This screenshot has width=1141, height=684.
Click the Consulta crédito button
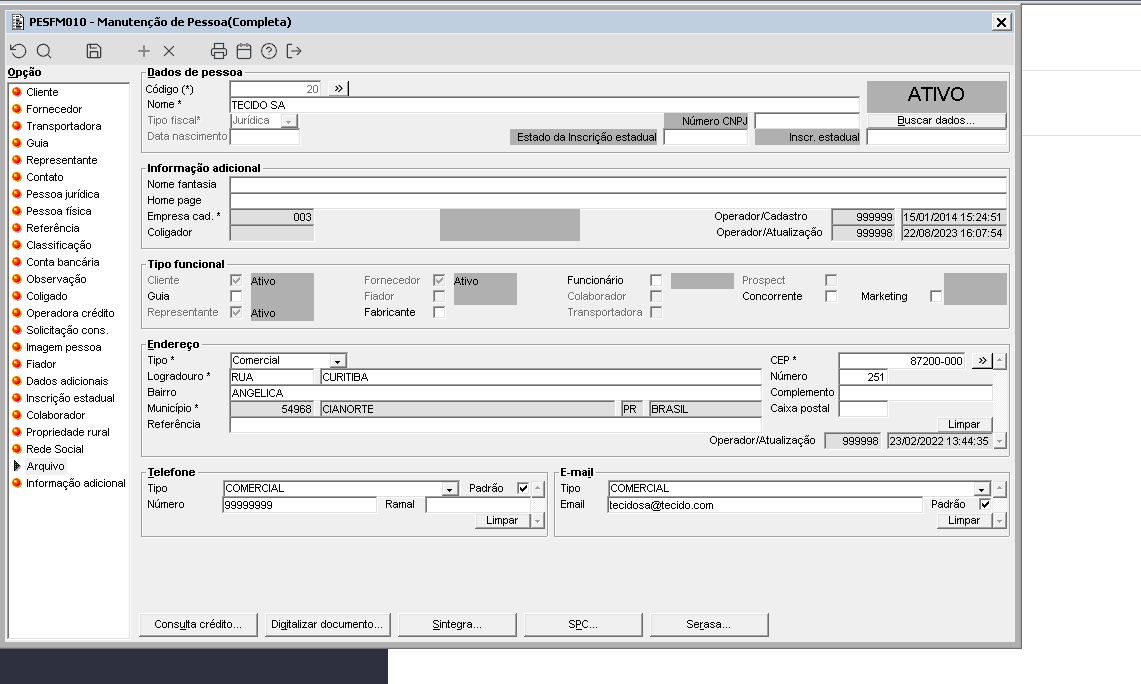point(198,624)
